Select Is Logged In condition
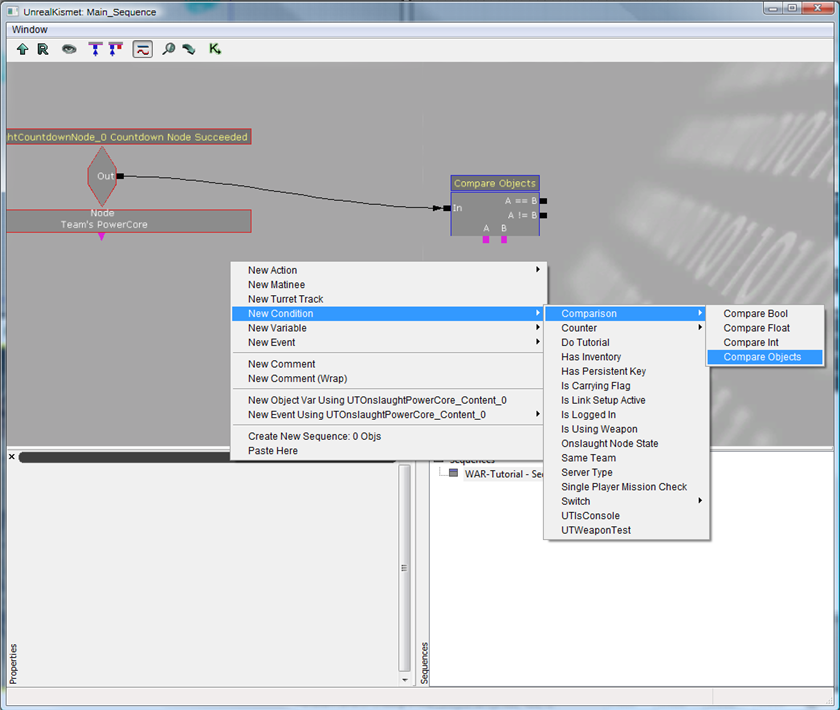This screenshot has height=710, width=840. pyautogui.click(x=626, y=415)
